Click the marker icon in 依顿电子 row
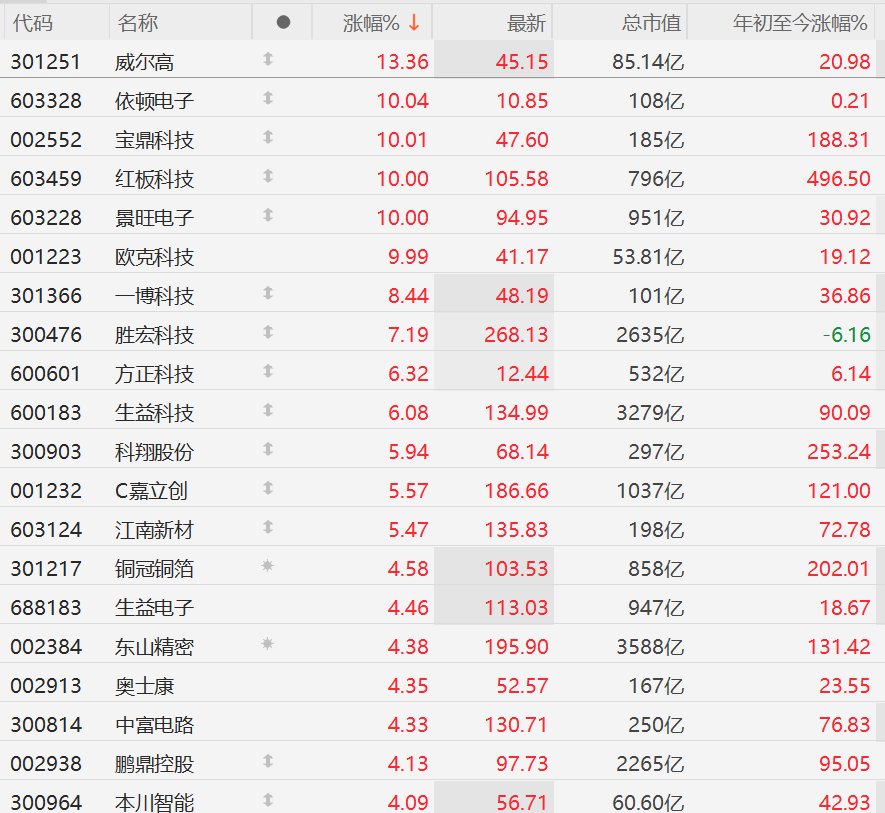885x813 pixels. point(268,98)
